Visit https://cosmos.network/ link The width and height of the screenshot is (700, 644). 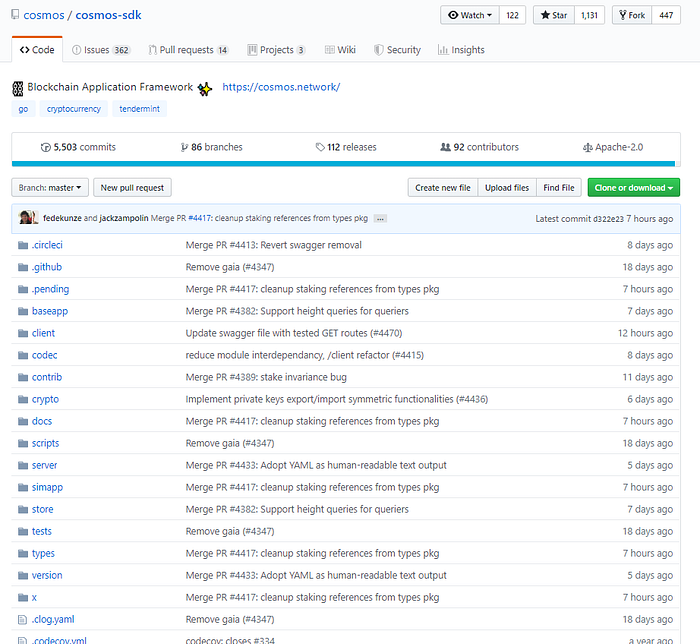point(281,87)
